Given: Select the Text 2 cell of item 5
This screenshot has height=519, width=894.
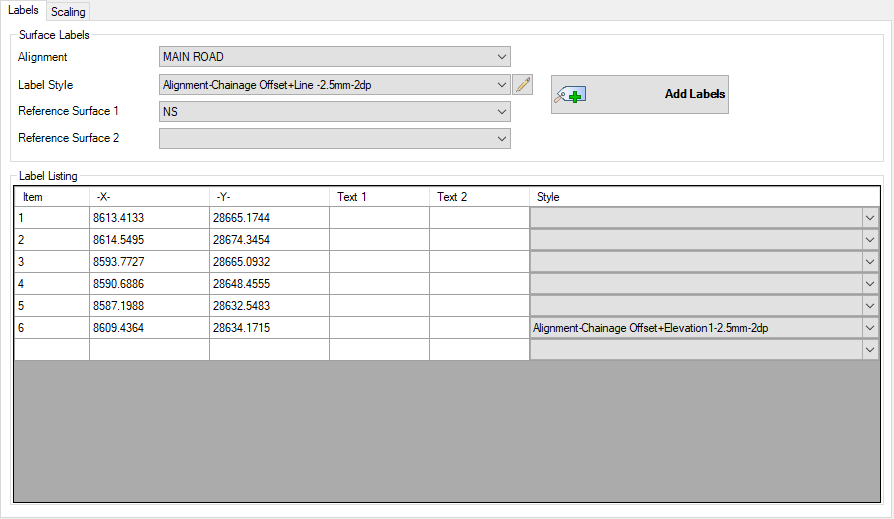Looking at the screenshot, I should coord(479,306).
